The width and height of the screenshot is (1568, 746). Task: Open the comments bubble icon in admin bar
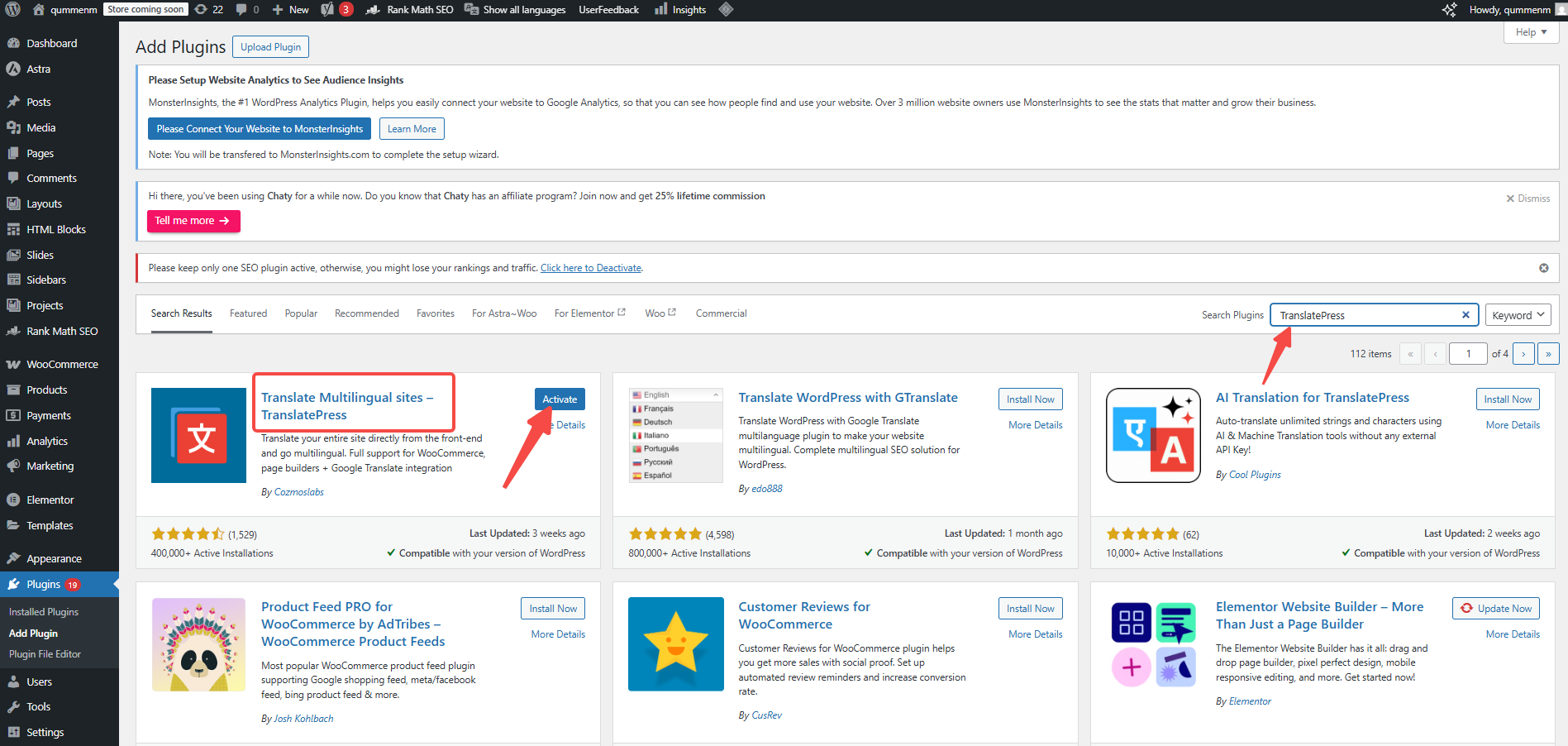coord(247,10)
